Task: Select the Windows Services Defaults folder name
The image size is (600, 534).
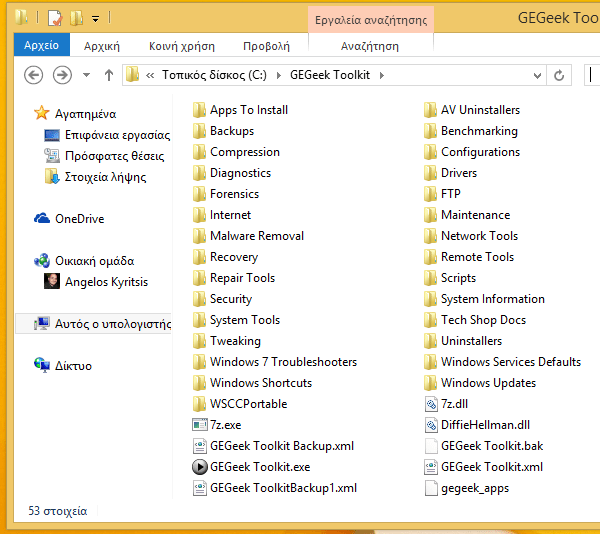Action: pos(511,362)
